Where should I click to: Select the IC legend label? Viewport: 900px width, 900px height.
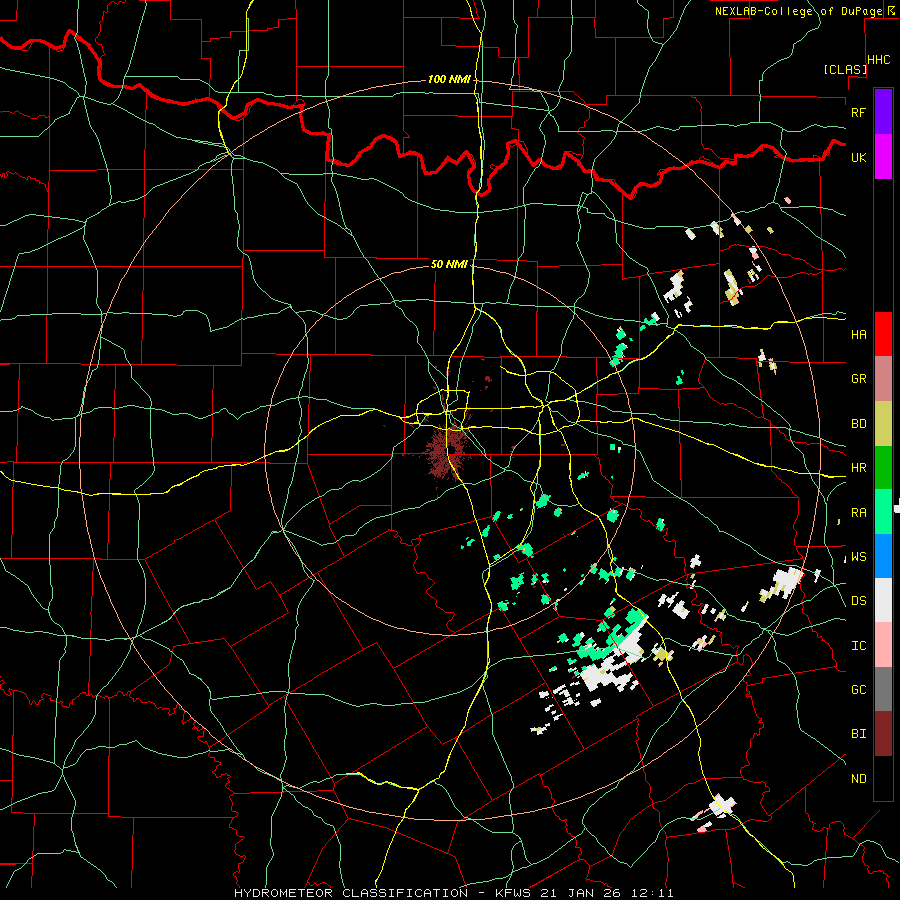tap(858, 646)
